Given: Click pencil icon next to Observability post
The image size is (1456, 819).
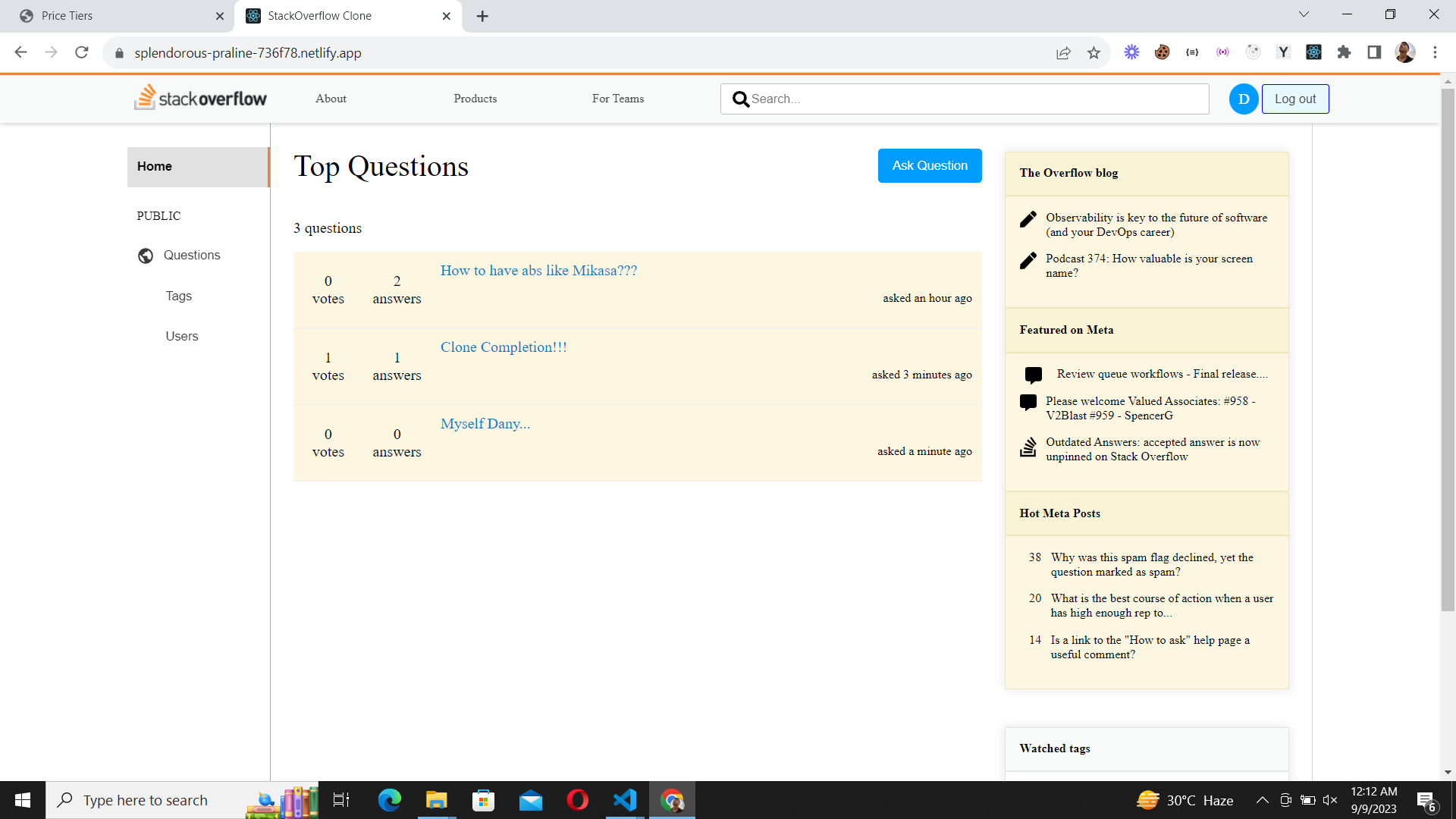Looking at the screenshot, I should click(x=1028, y=219).
